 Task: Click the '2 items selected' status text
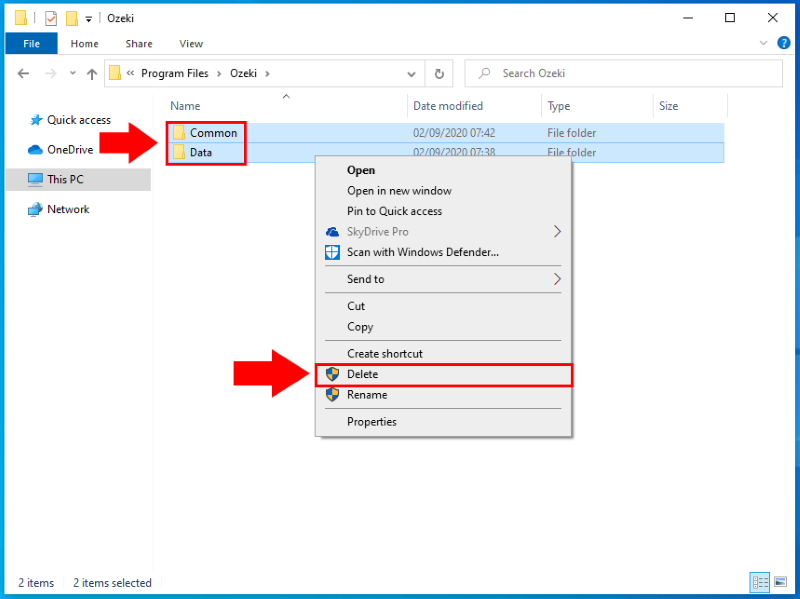112,583
